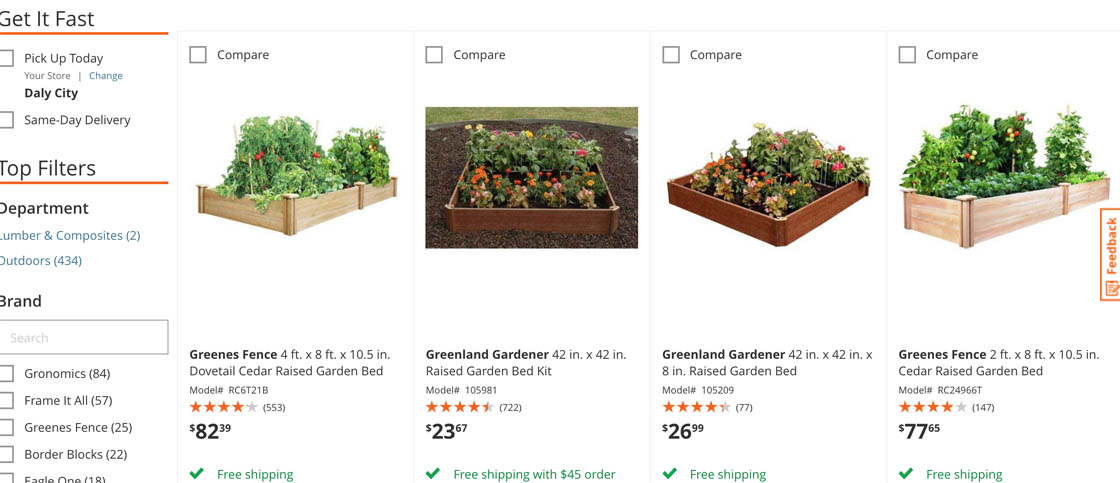Viewport: 1120px width, 483px height.
Task: Filter by Greenes Fence brand
Action: tap(7, 428)
